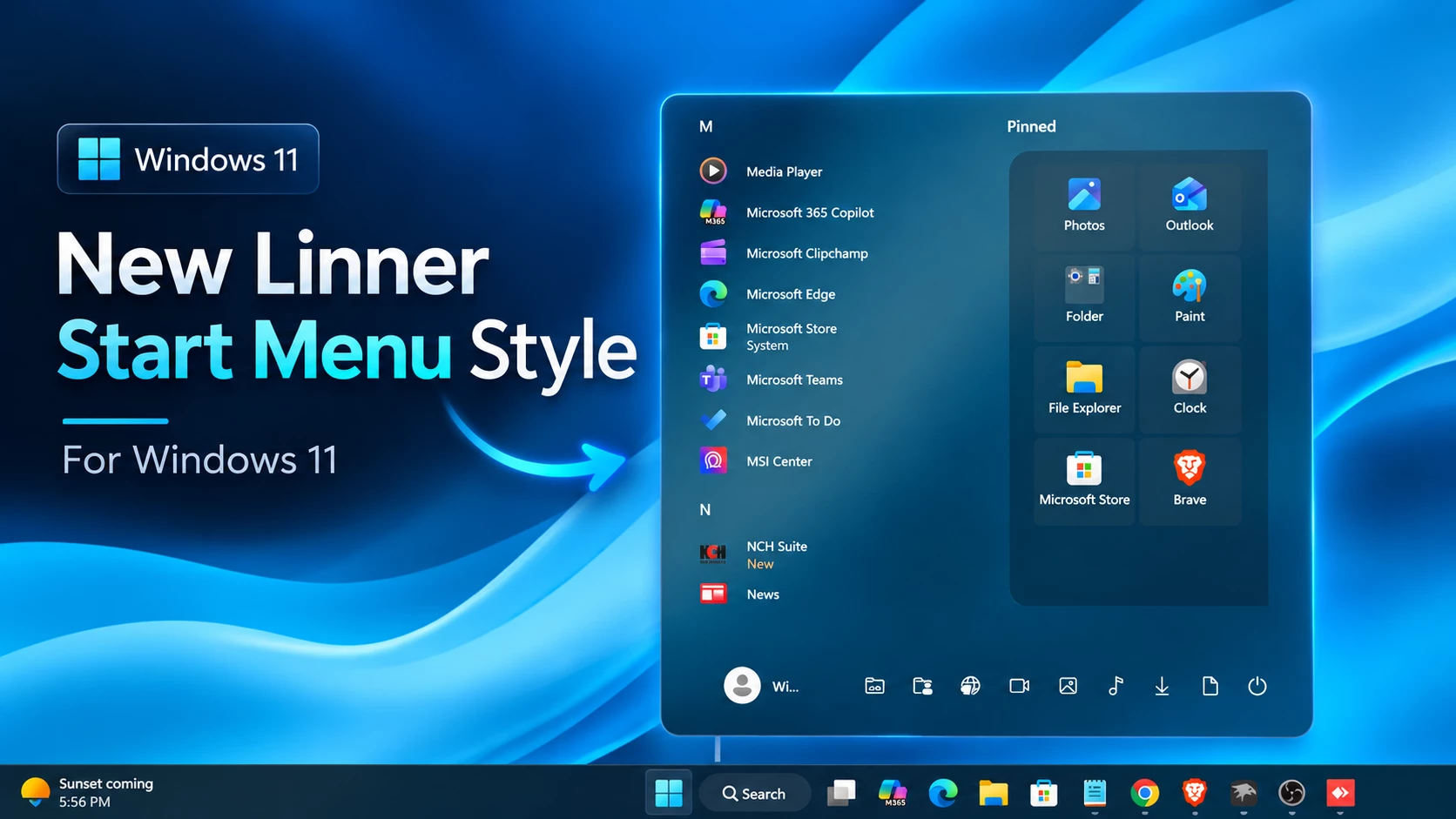Open the pinned Outlook app
The image size is (1456, 819).
[x=1190, y=205]
